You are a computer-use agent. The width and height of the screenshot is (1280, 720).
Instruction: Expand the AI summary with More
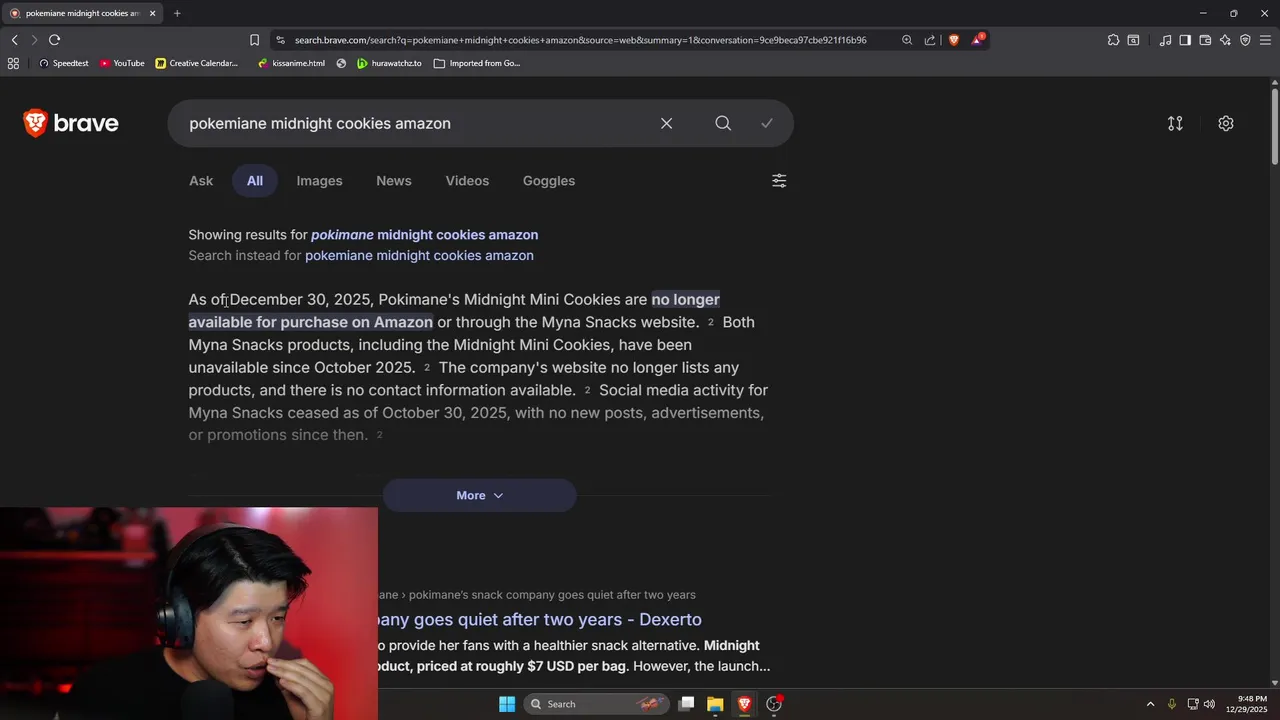pyautogui.click(x=480, y=495)
